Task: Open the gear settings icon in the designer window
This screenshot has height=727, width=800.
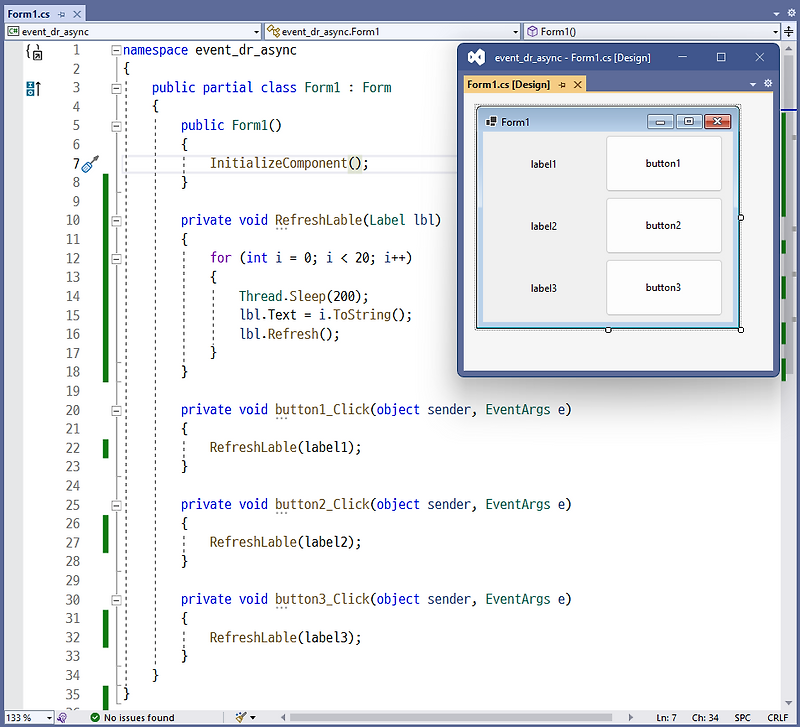Action: [x=767, y=83]
